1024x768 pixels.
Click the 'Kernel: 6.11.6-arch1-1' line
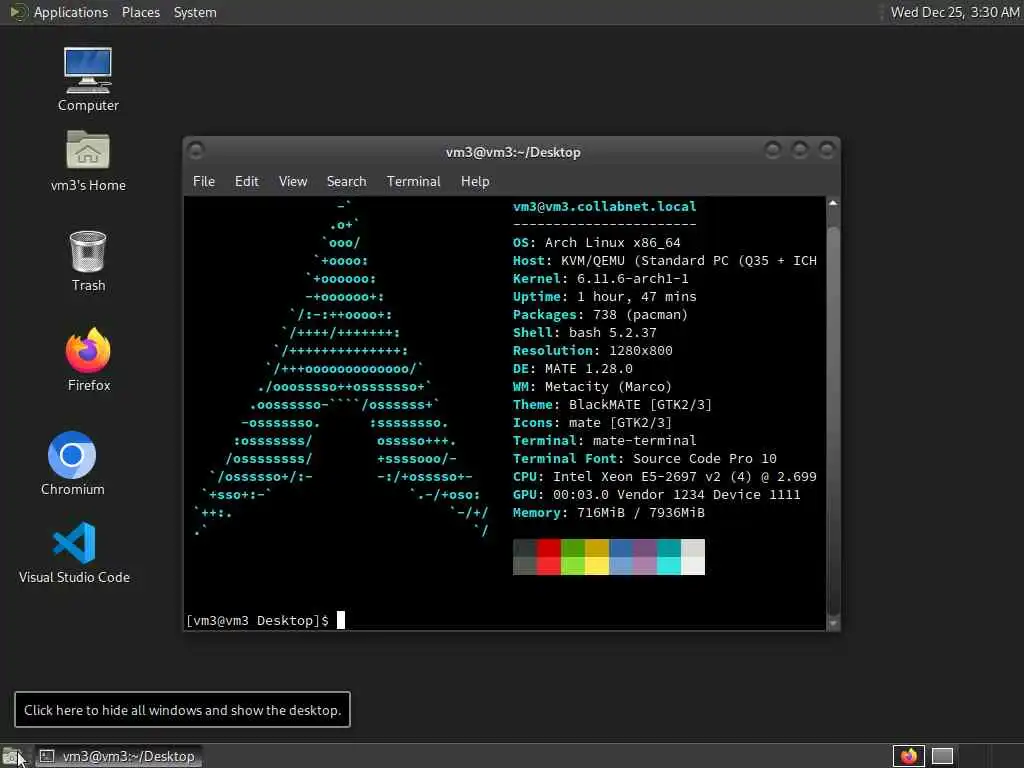tap(600, 278)
